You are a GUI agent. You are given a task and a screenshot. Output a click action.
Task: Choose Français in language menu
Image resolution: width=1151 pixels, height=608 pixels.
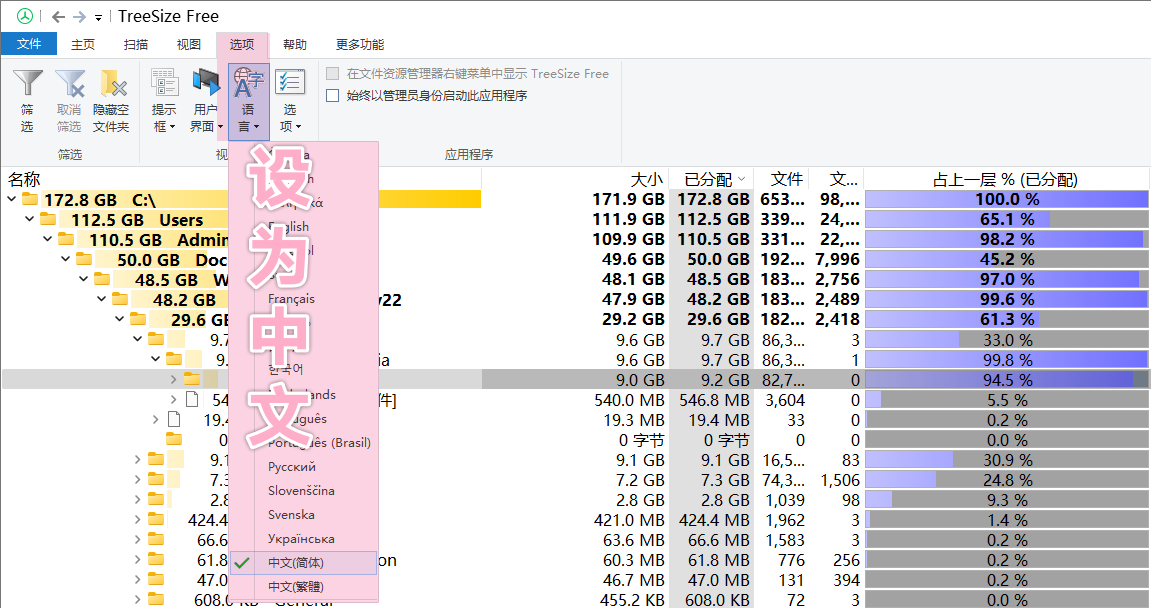tap(303, 299)
